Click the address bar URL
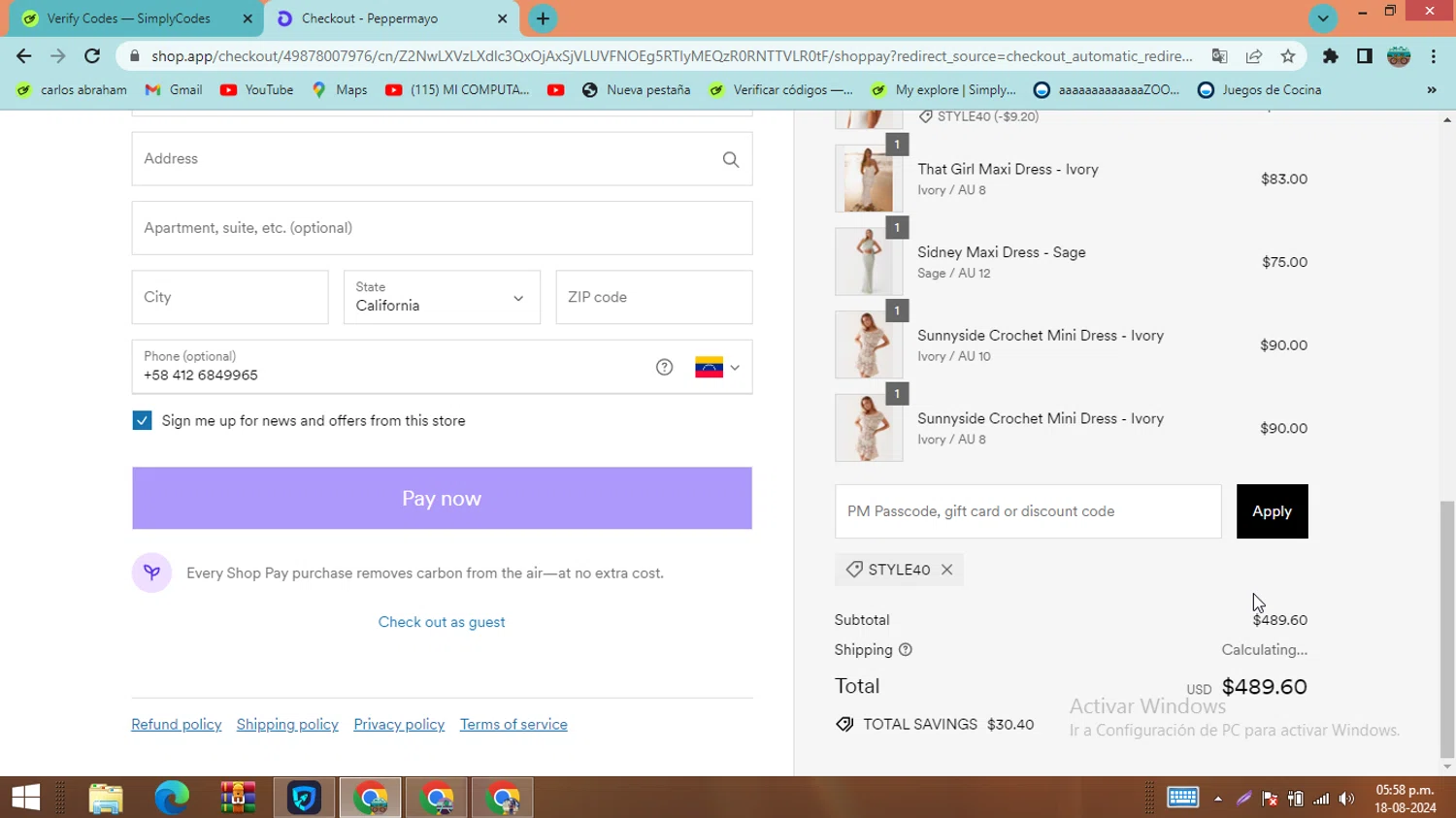1456x818 pixels. pos(672,56)
